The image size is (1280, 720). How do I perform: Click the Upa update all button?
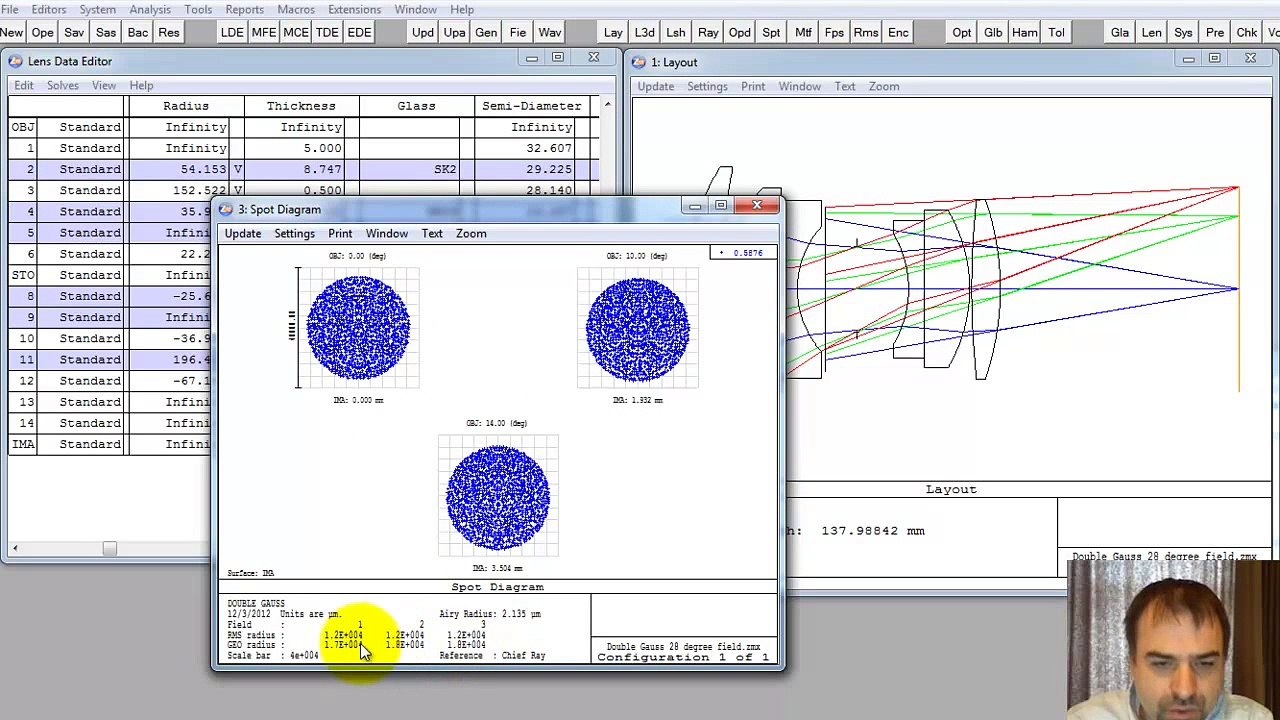click(454, 32)
